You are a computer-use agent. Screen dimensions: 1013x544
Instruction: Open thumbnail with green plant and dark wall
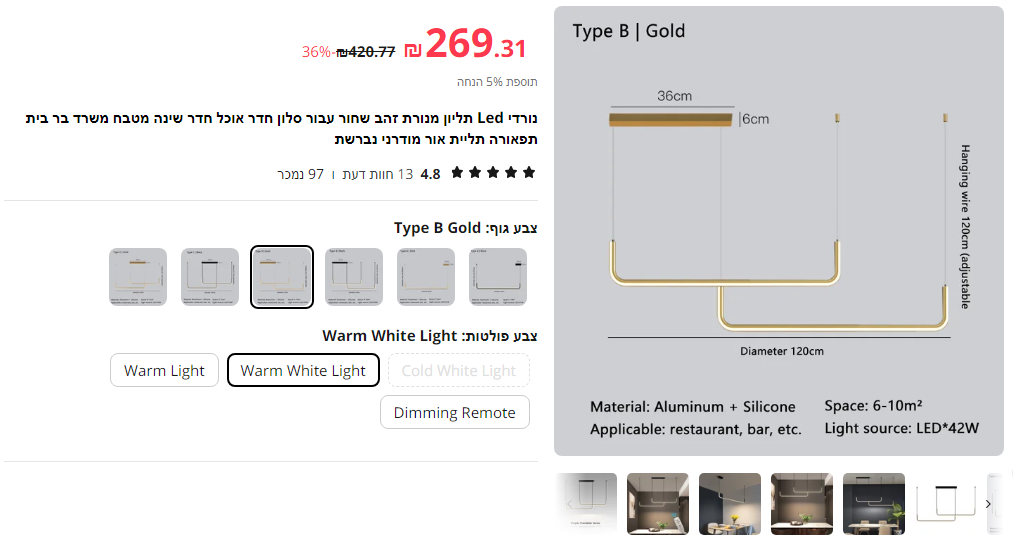(x=874, y=504)
